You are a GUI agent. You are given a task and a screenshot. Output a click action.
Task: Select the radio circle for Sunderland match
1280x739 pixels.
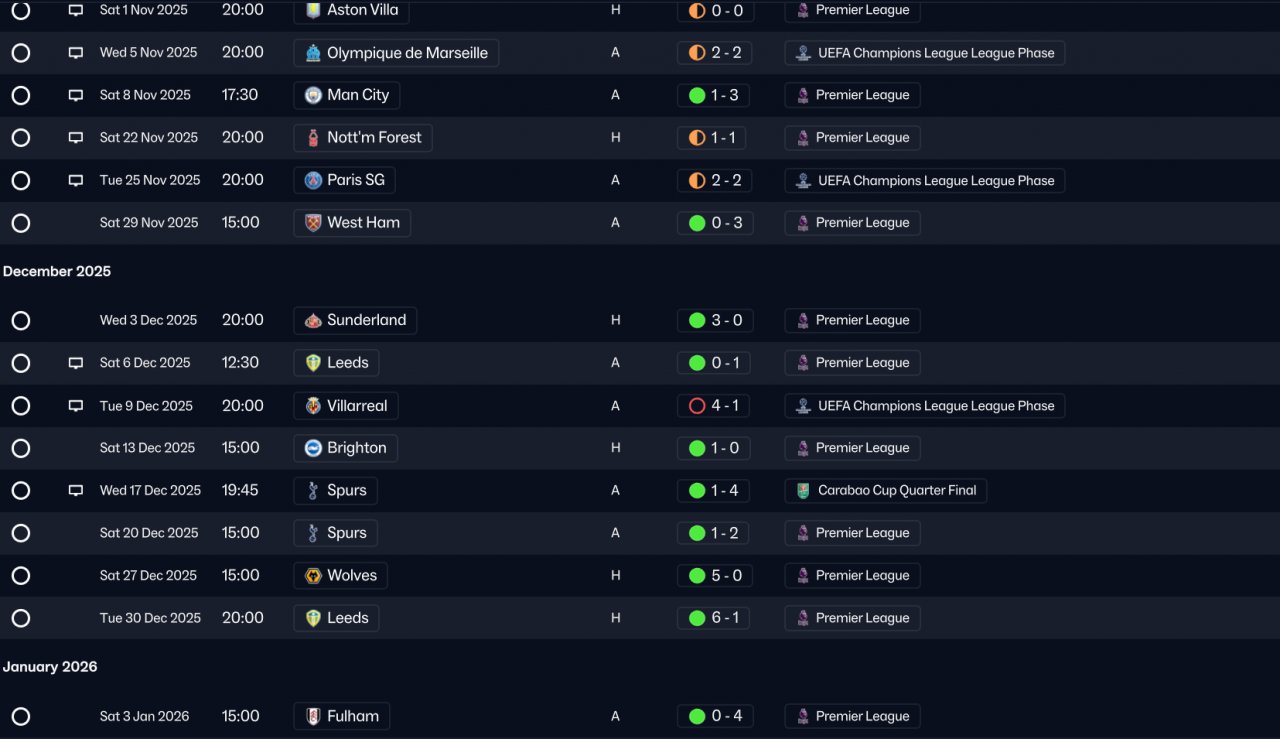21,321
